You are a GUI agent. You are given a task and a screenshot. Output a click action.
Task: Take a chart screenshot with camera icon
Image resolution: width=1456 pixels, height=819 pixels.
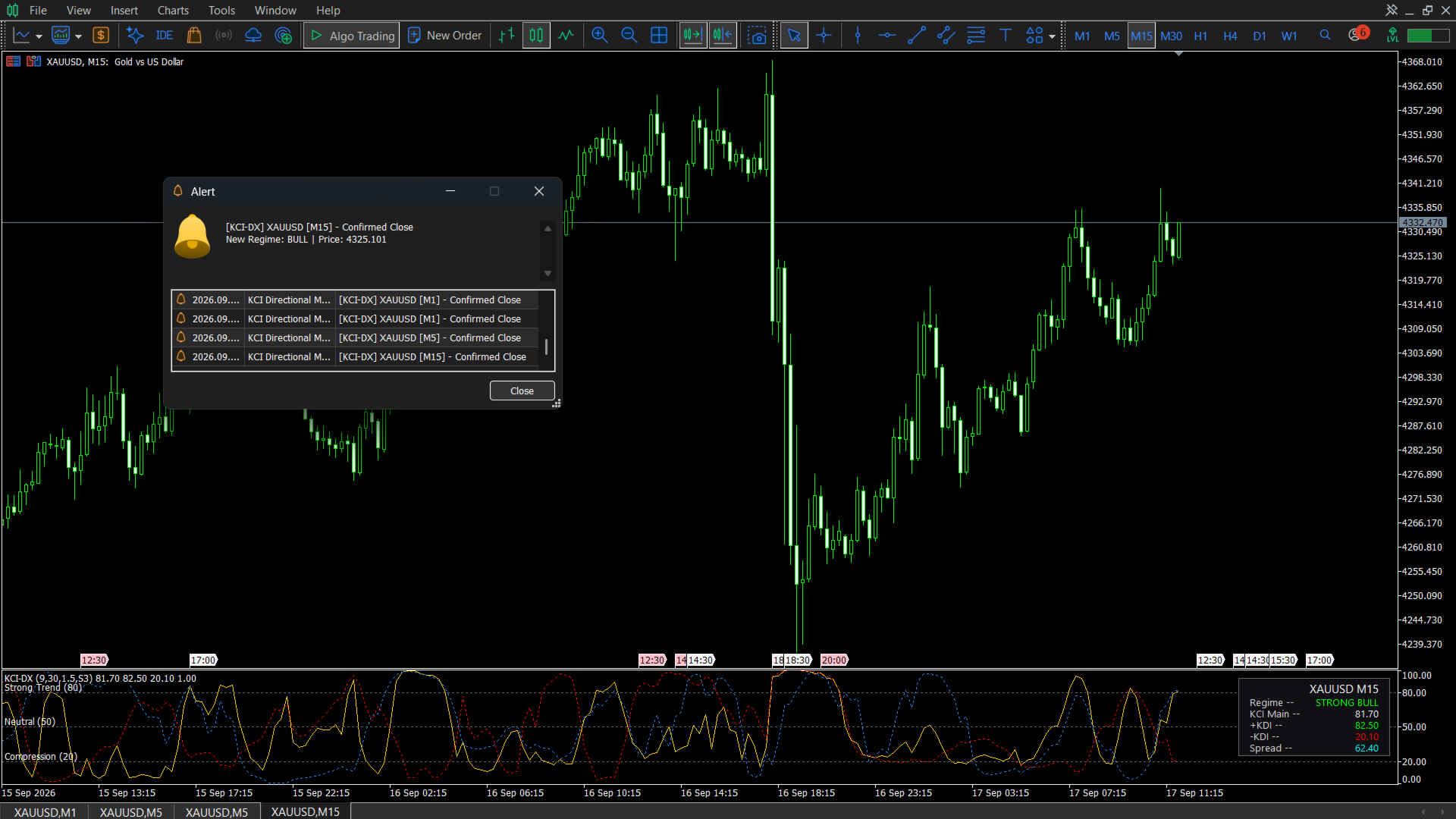[x=757, y=36]
